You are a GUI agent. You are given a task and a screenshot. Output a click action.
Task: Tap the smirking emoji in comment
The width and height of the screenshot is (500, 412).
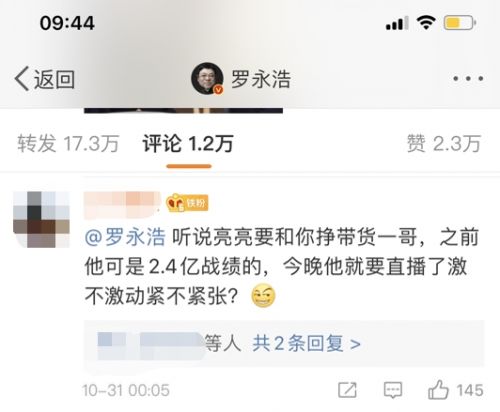coord(263,295)
